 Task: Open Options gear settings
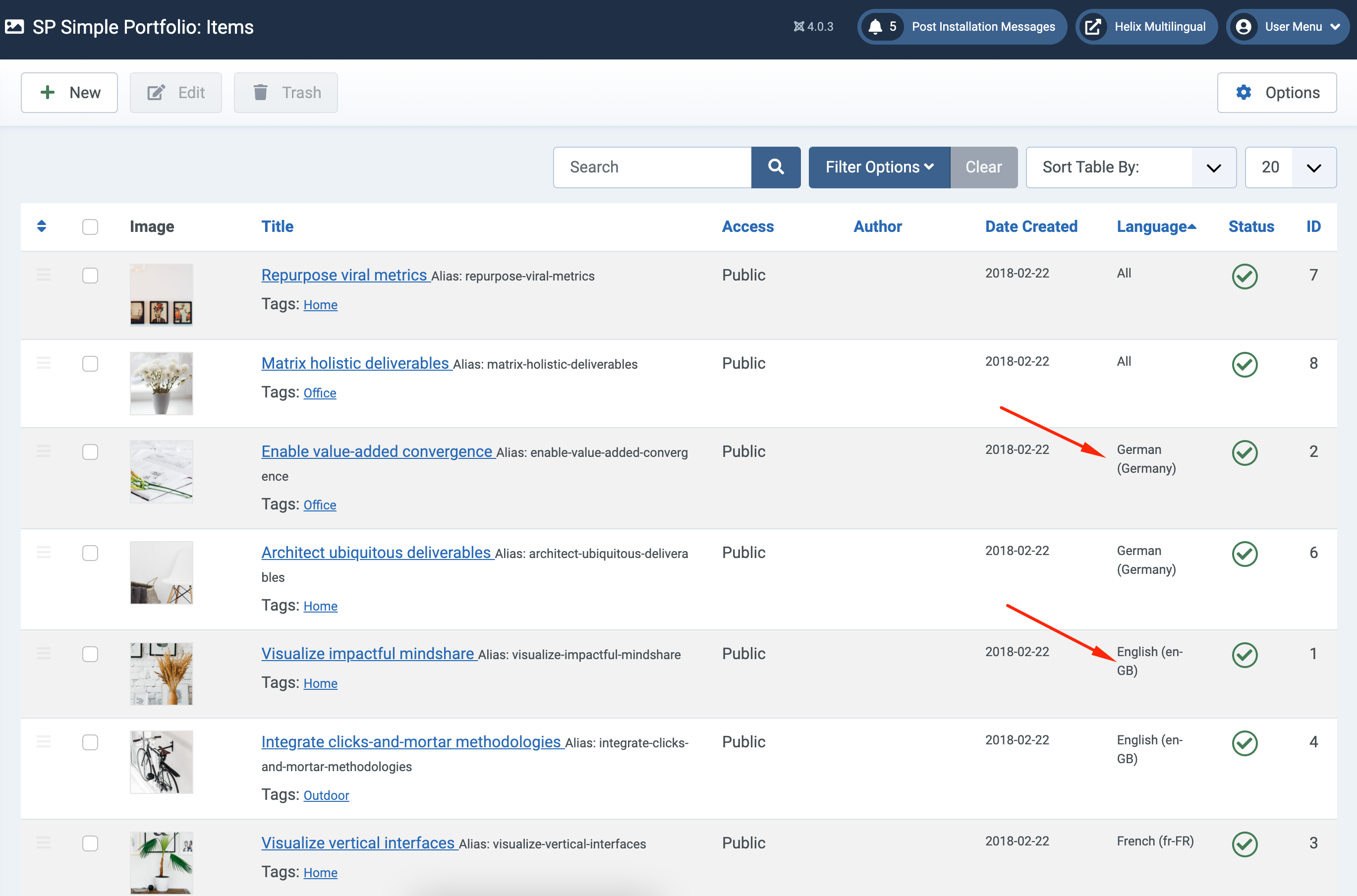(1276, 93)
